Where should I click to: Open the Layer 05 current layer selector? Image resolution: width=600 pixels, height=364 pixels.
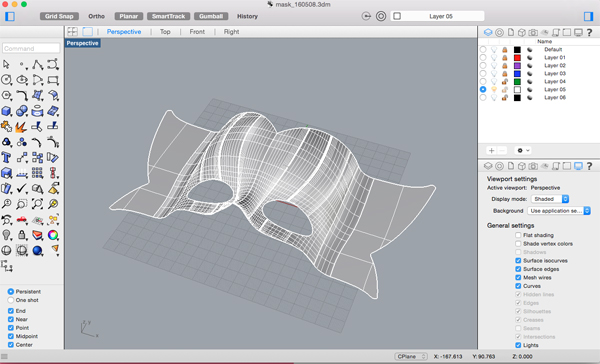coord(437,16)
